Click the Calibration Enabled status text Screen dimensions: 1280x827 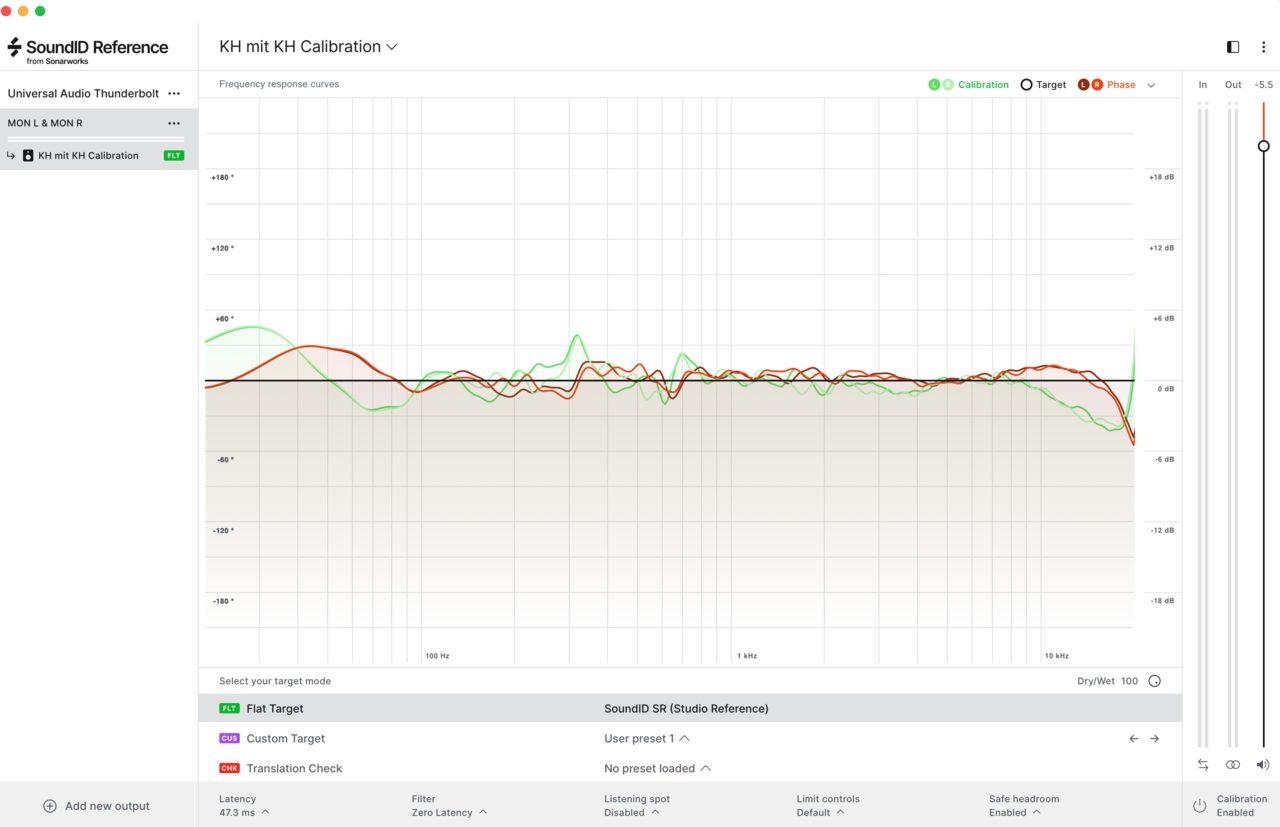pyautogui.click(x=1242, y=806)
